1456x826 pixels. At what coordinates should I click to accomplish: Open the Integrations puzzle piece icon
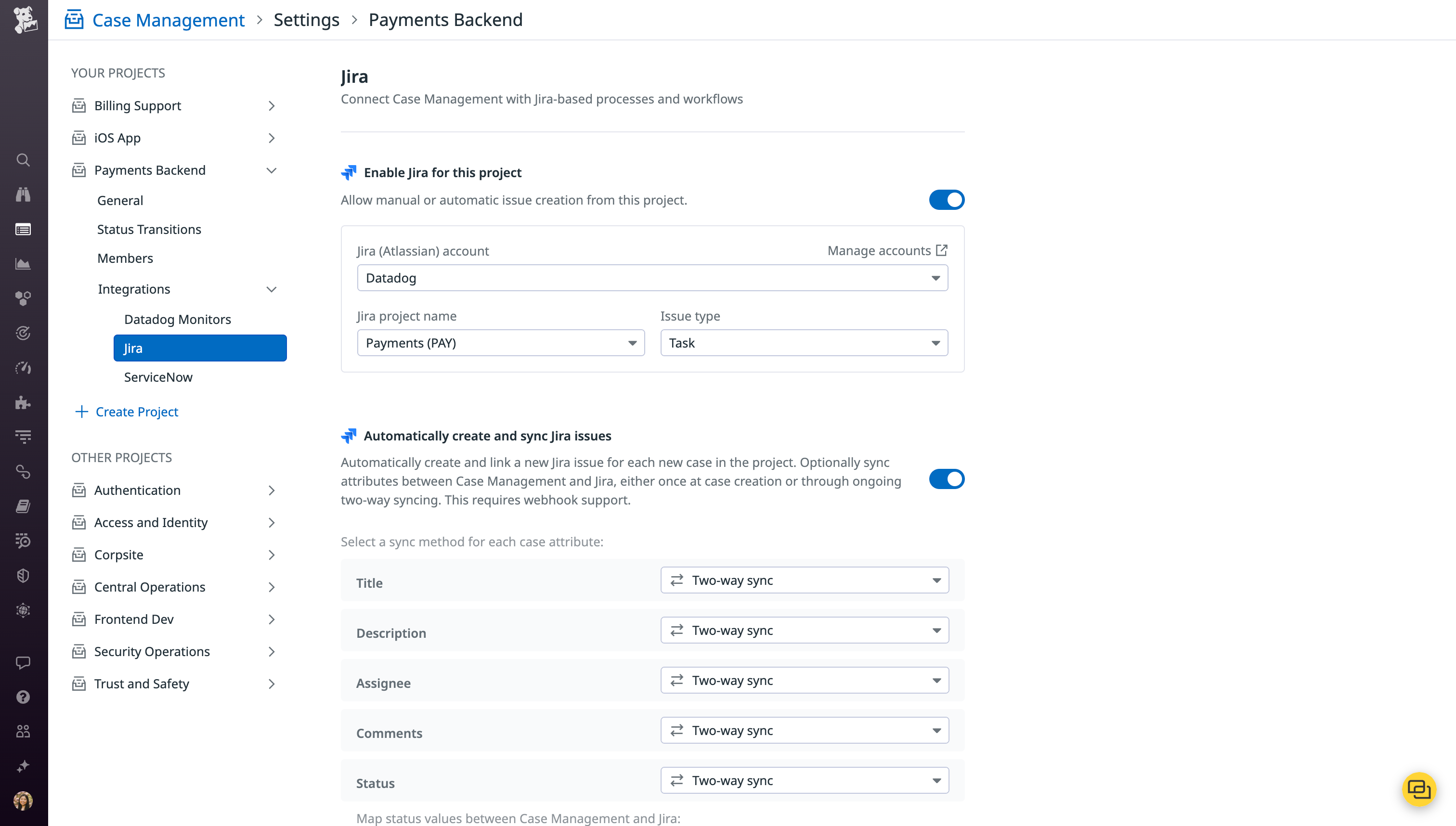[x=23, y=403]
